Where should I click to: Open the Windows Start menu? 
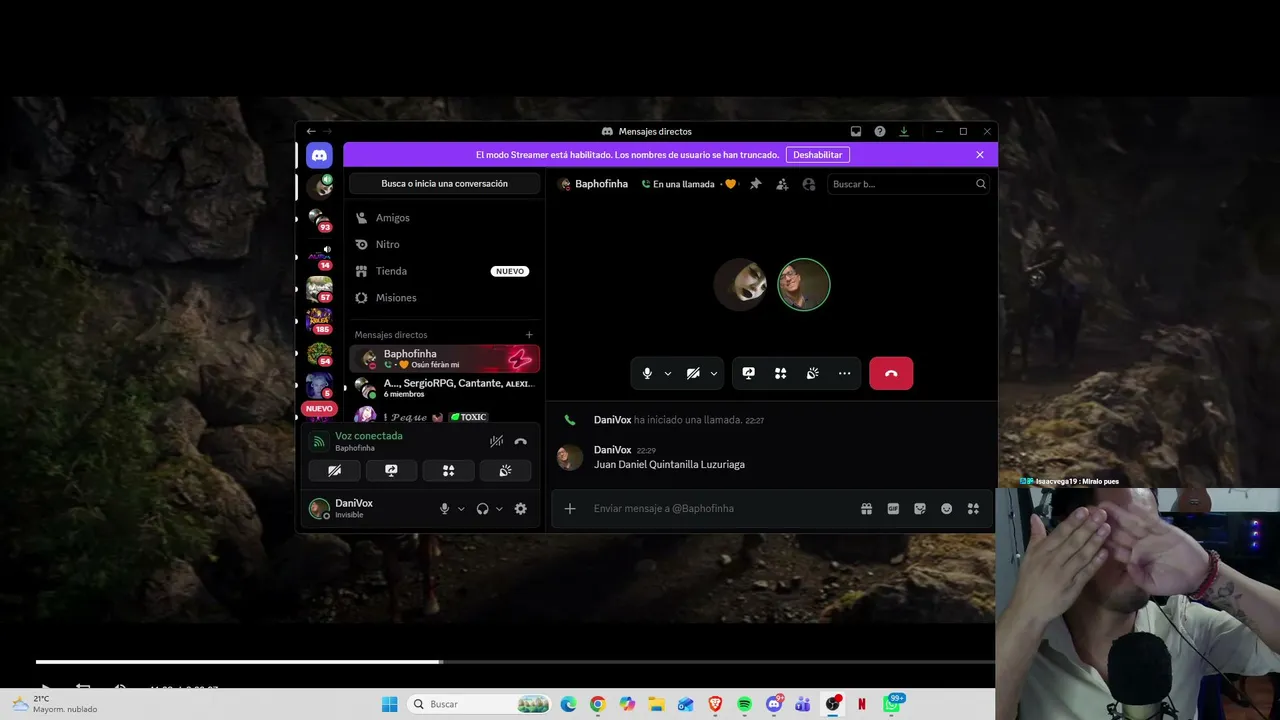(x=390, y=704)
